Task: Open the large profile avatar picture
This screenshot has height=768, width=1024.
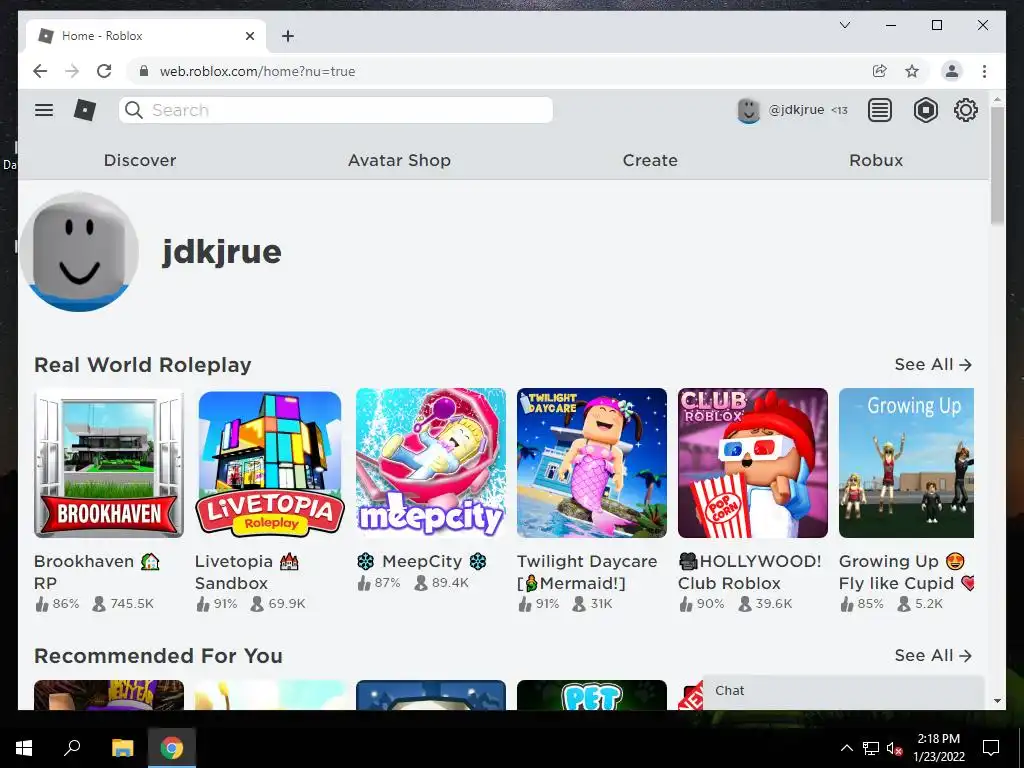Action: (x=79, y=251)
